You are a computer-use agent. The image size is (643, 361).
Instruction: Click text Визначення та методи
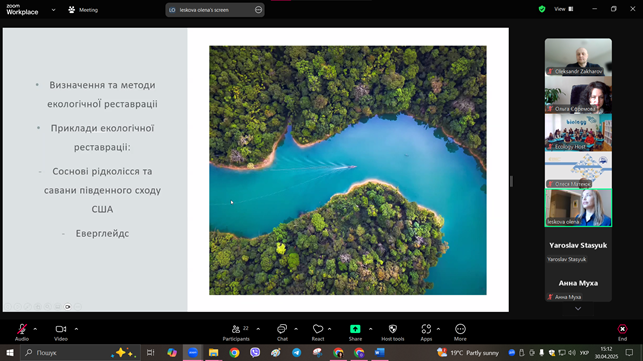tap(103, 85)
